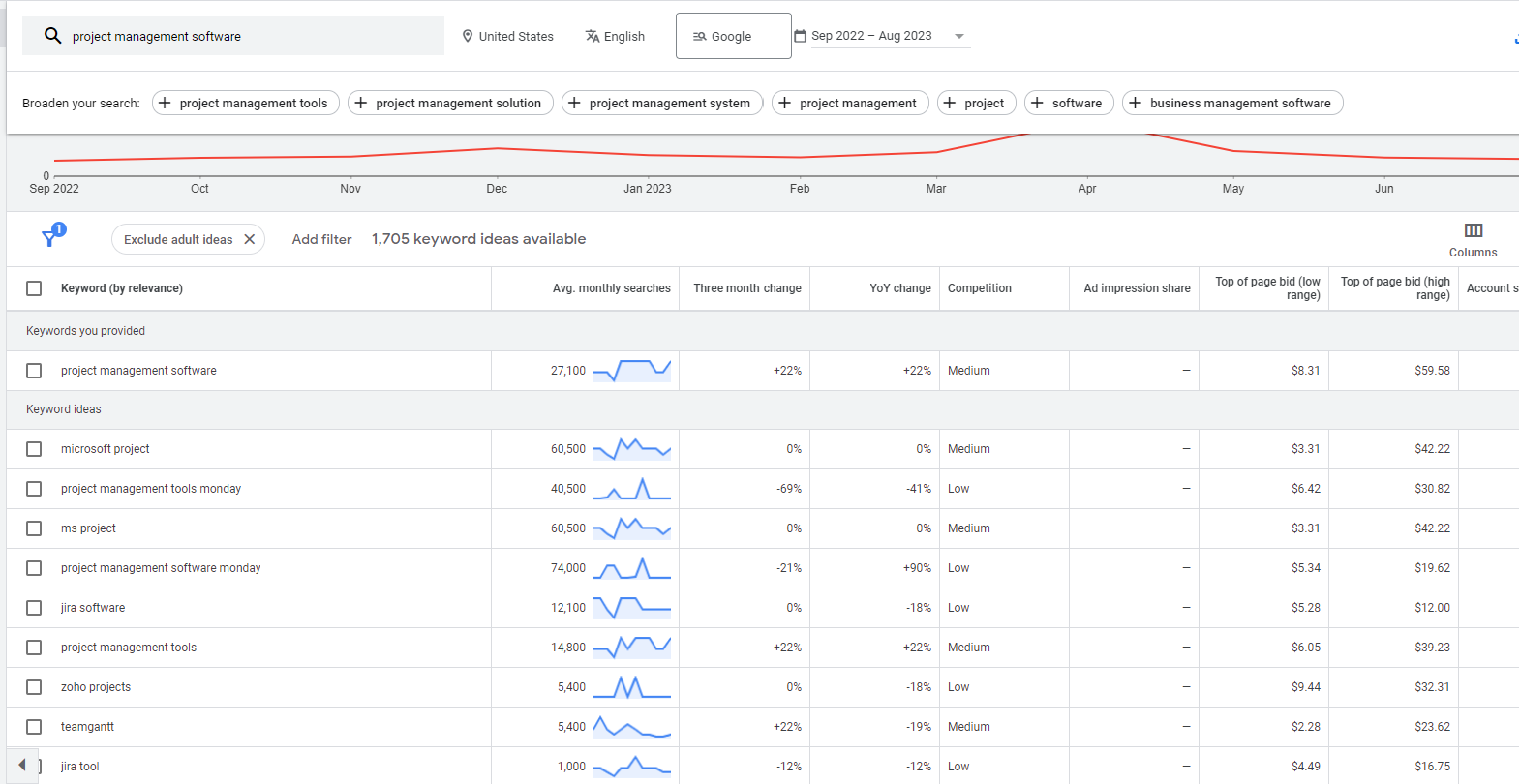This screenshot has width=1520, height=784.
Task: Open the English language selector
Action: pyautogui.click(x=615, y=36)
